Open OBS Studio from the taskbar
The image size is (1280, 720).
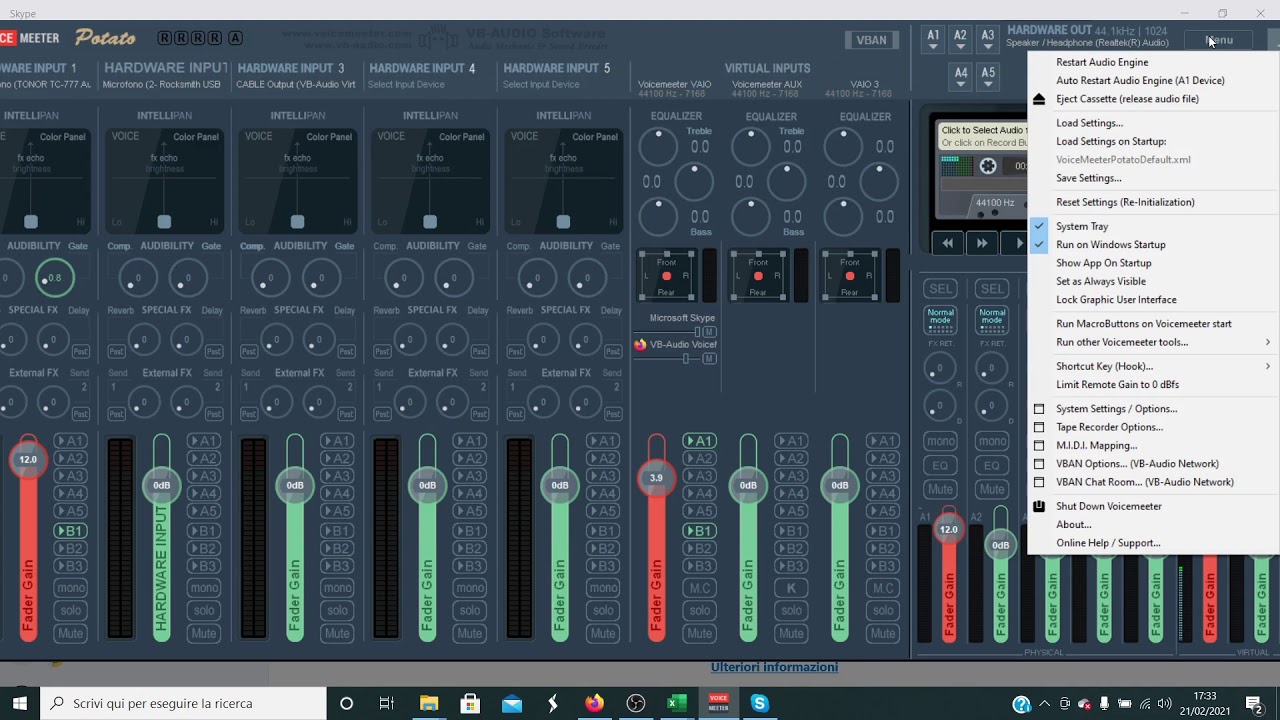pyautogui.click(x=635, y=703)
